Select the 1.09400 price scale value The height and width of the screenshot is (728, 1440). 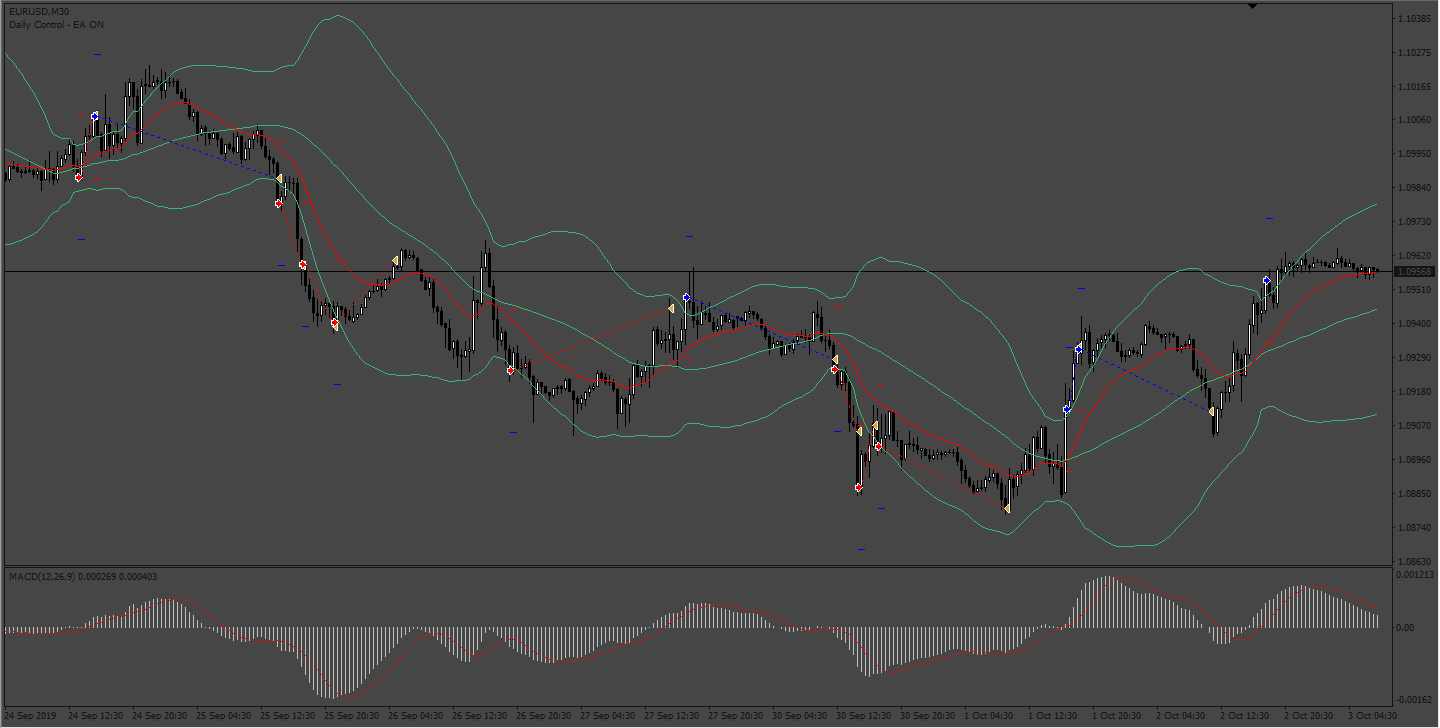(1415, 324)
